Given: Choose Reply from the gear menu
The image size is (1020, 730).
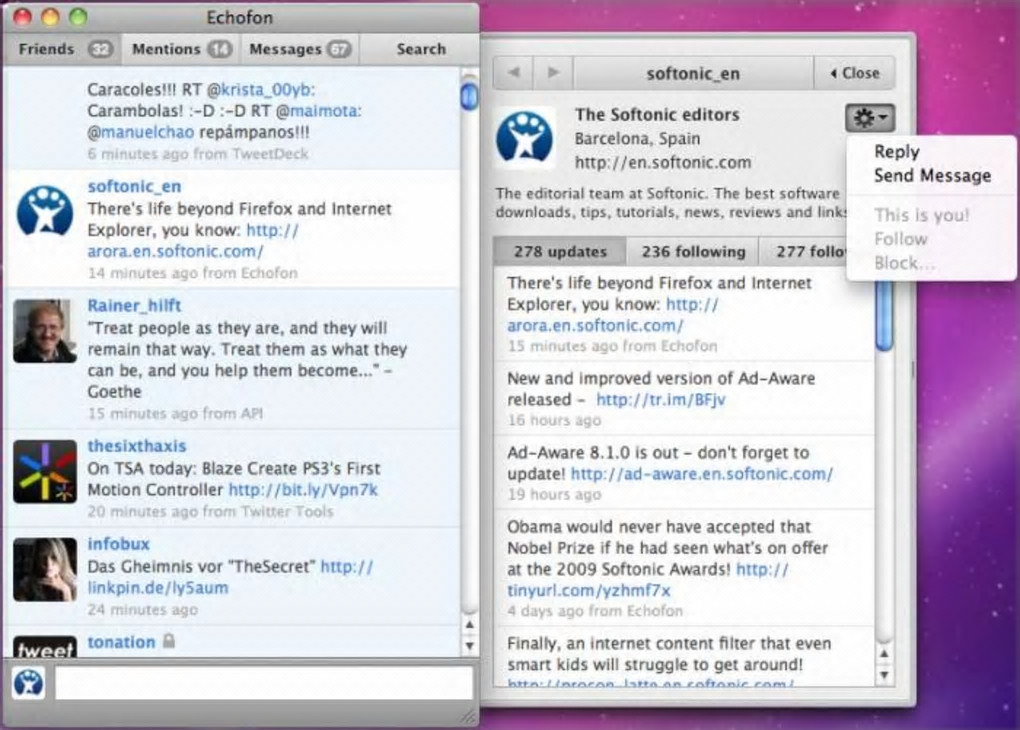Looking at the screenshot, I should click(896, 152).
